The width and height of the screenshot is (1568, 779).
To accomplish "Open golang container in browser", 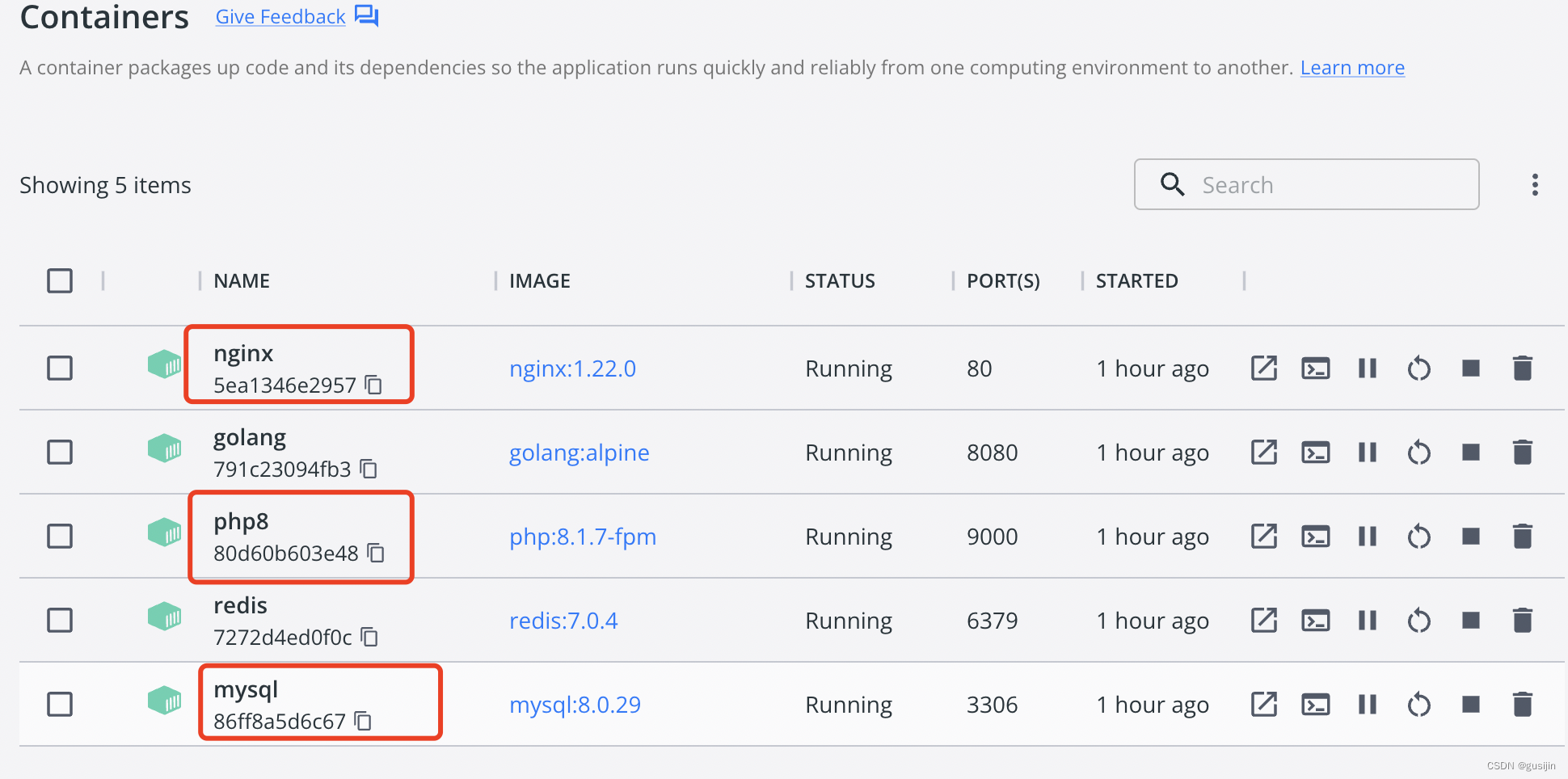I will pyautogui.click(x=1264, y=453).
